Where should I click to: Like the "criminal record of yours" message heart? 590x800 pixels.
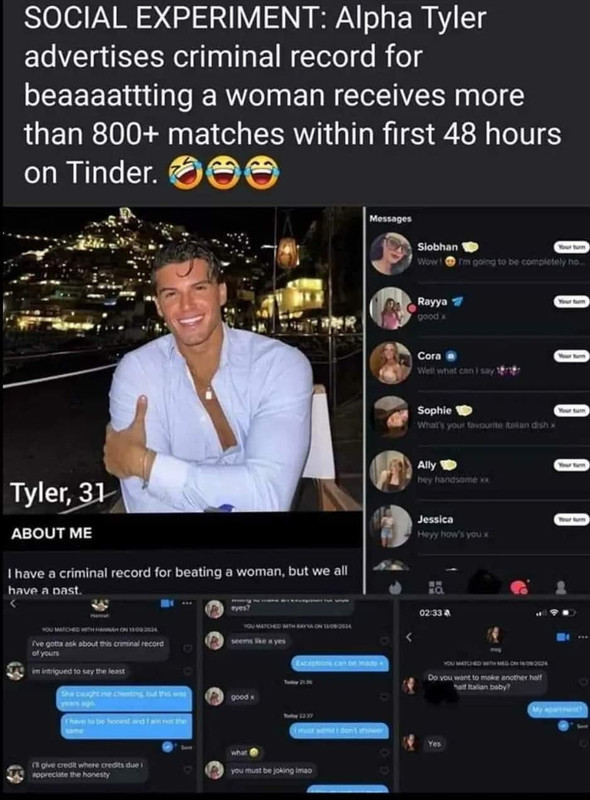(188, 648)
